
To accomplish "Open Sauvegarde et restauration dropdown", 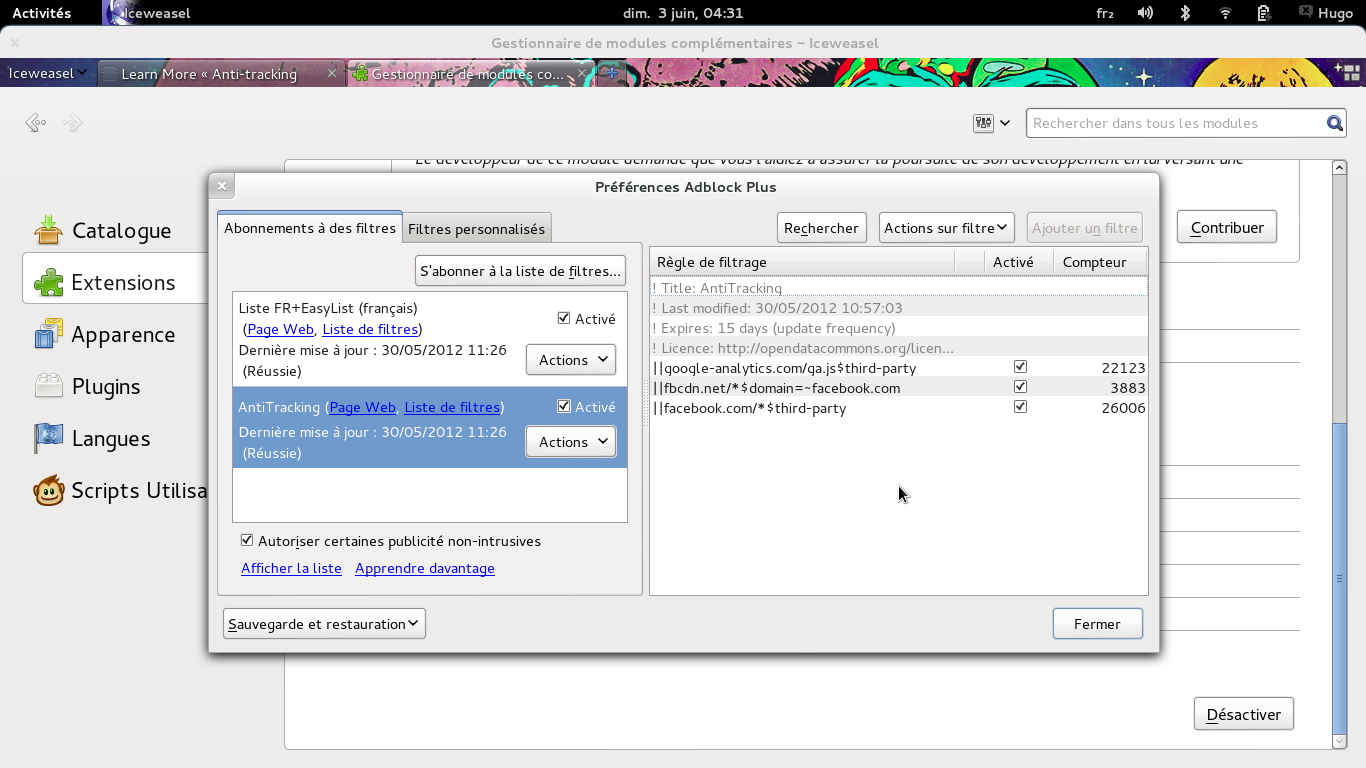I will 324,624.
